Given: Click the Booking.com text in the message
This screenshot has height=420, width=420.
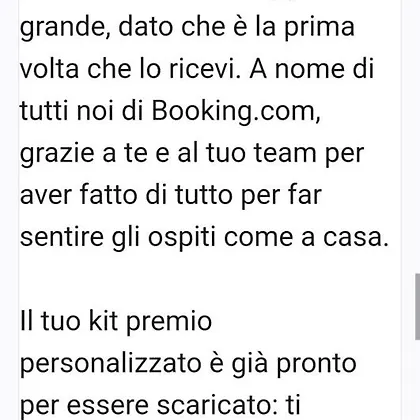Looking at the screenshot, I should [x=236, y=112].
